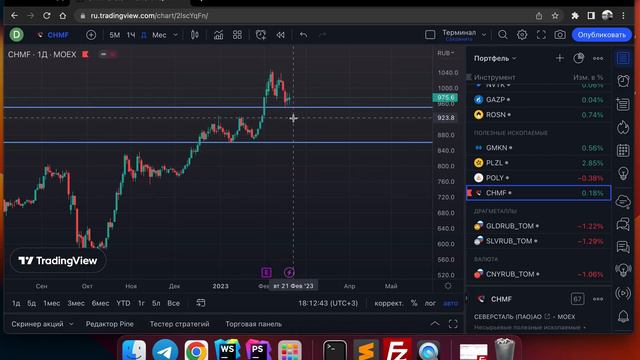Select the CNYRUB_TOM watchlist row
Screen dimensions: 640x360
pos(538,274)
